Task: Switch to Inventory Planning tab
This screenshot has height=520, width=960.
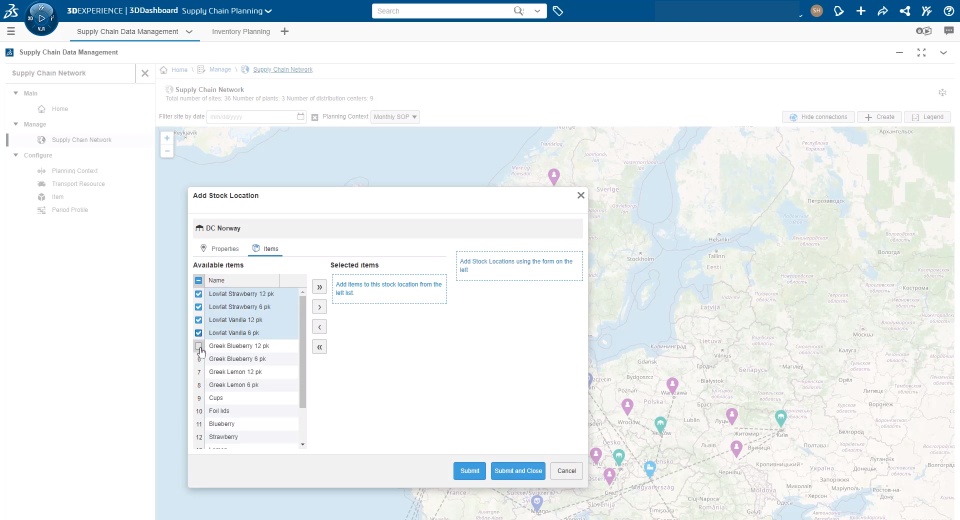Action: [x=241, y=32]
